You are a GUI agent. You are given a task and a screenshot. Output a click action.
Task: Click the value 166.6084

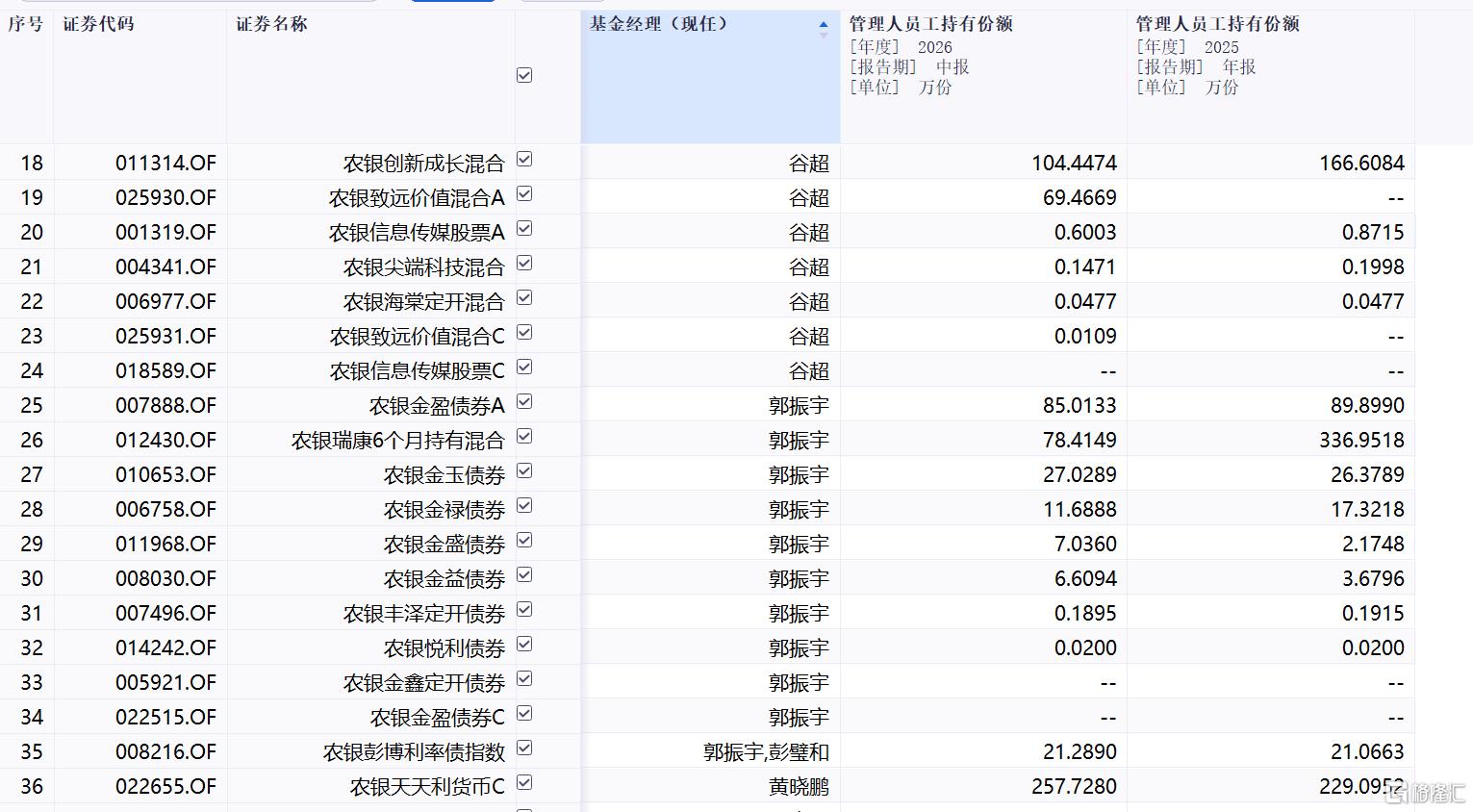tap(1361, 164)
